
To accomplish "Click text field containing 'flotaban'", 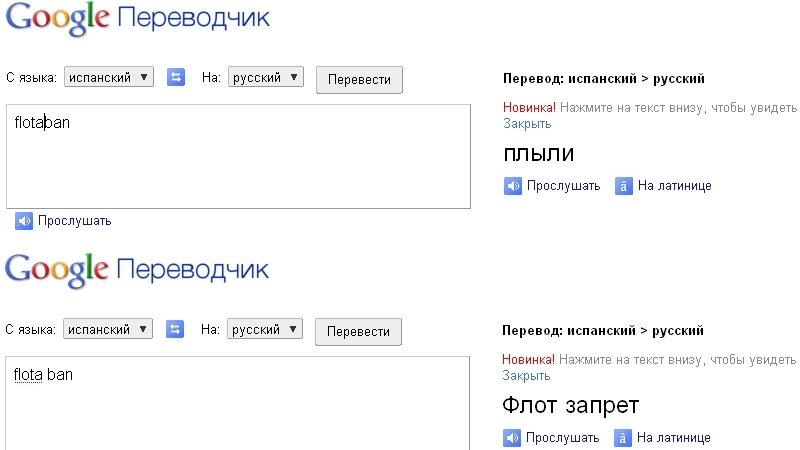I will pos(238,156).
